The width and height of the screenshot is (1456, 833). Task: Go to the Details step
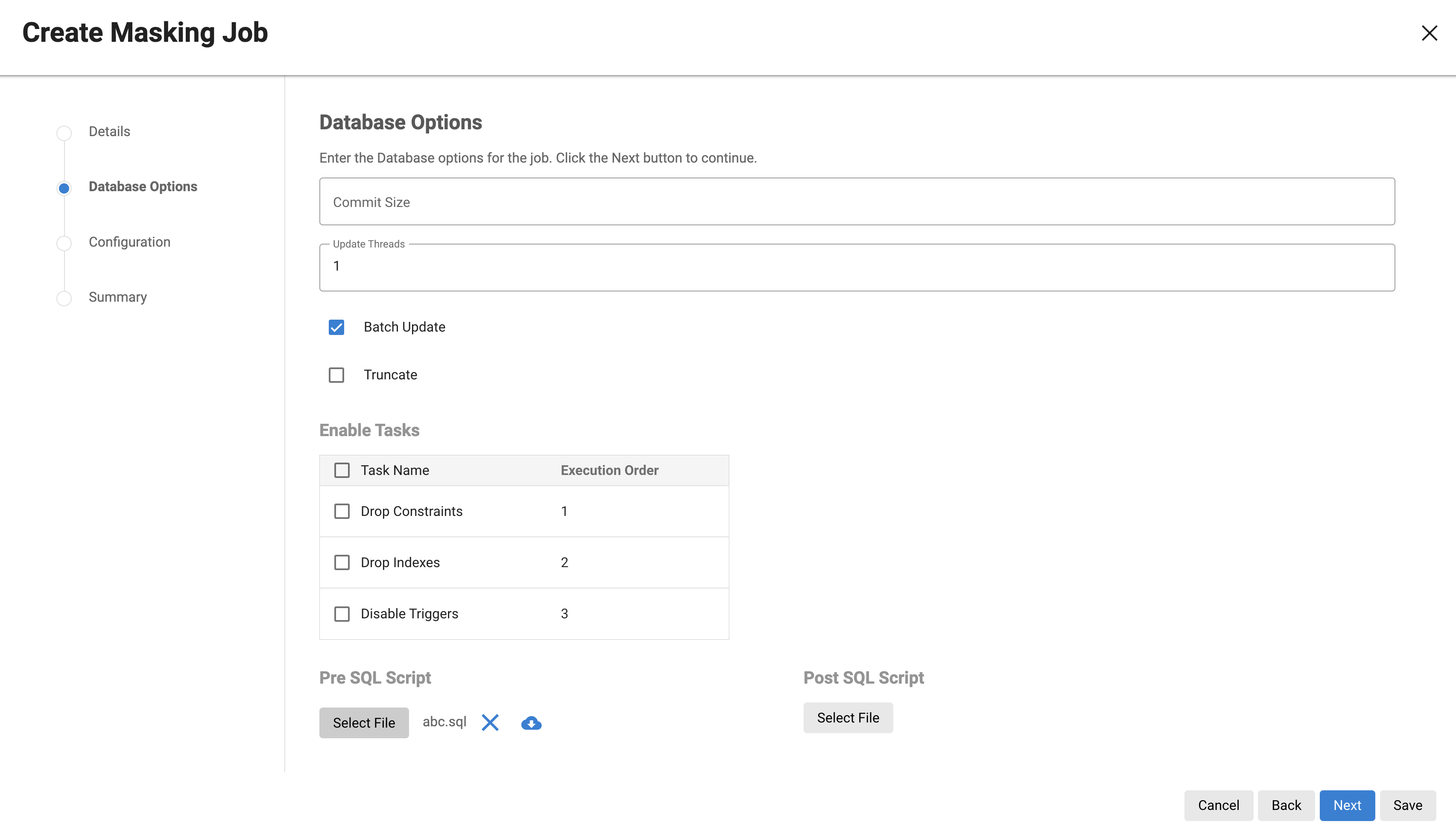click(x=109, y=131)
